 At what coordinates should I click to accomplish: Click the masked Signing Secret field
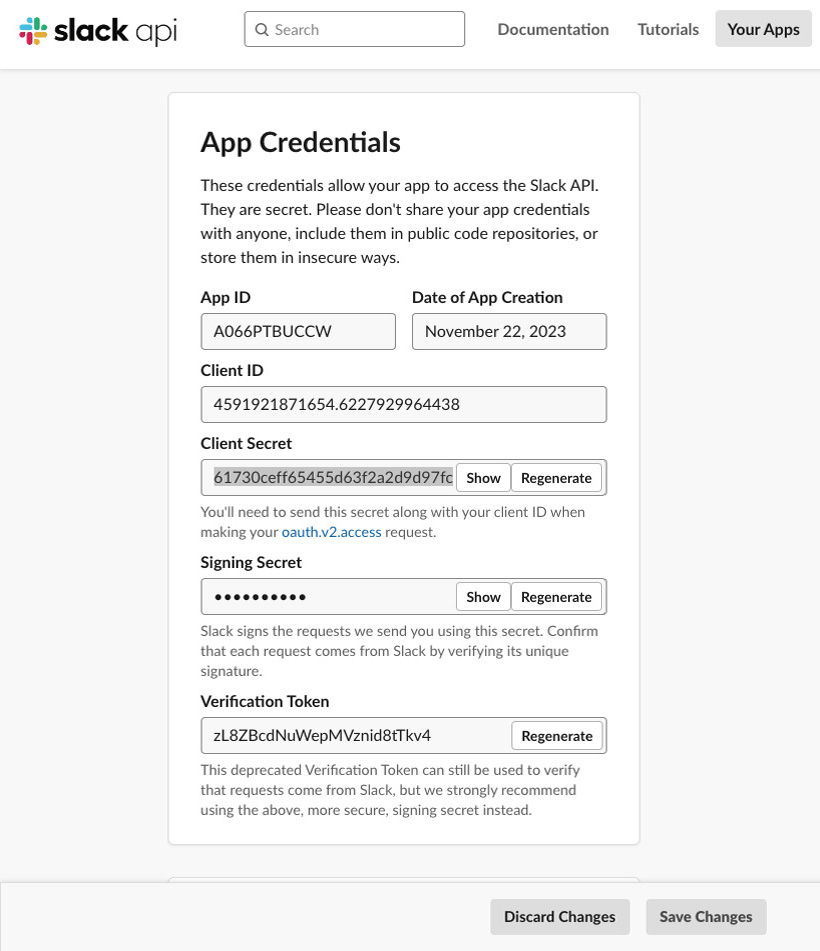[328, 597]
